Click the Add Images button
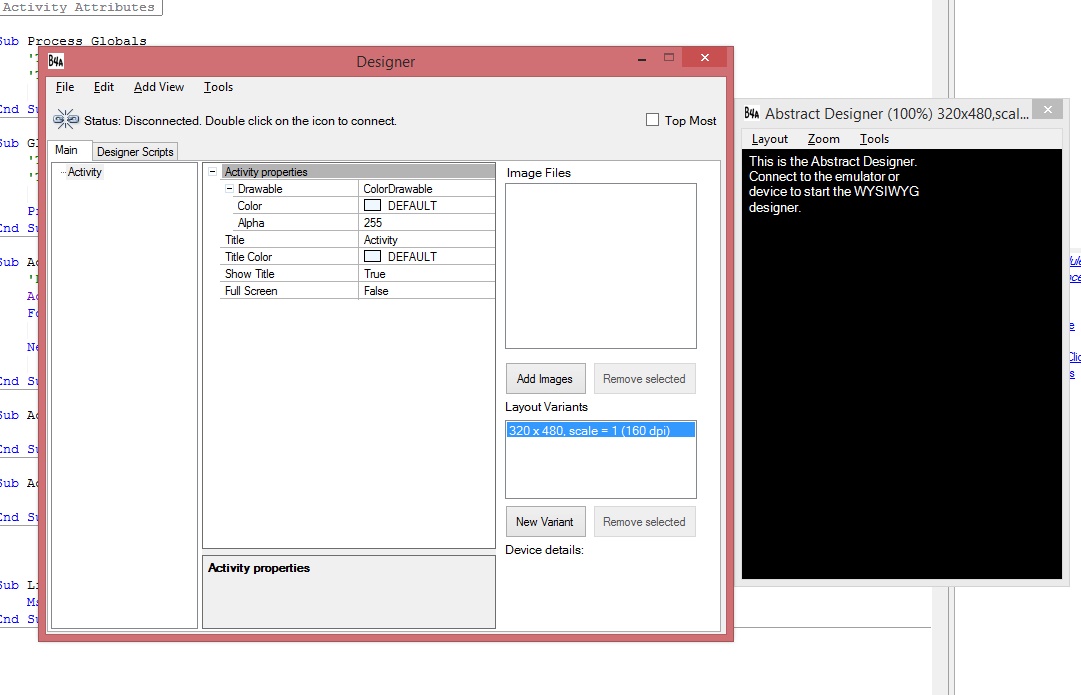Image resolution: width=1081 pixels, height=695 pixels. click(545, 379)
